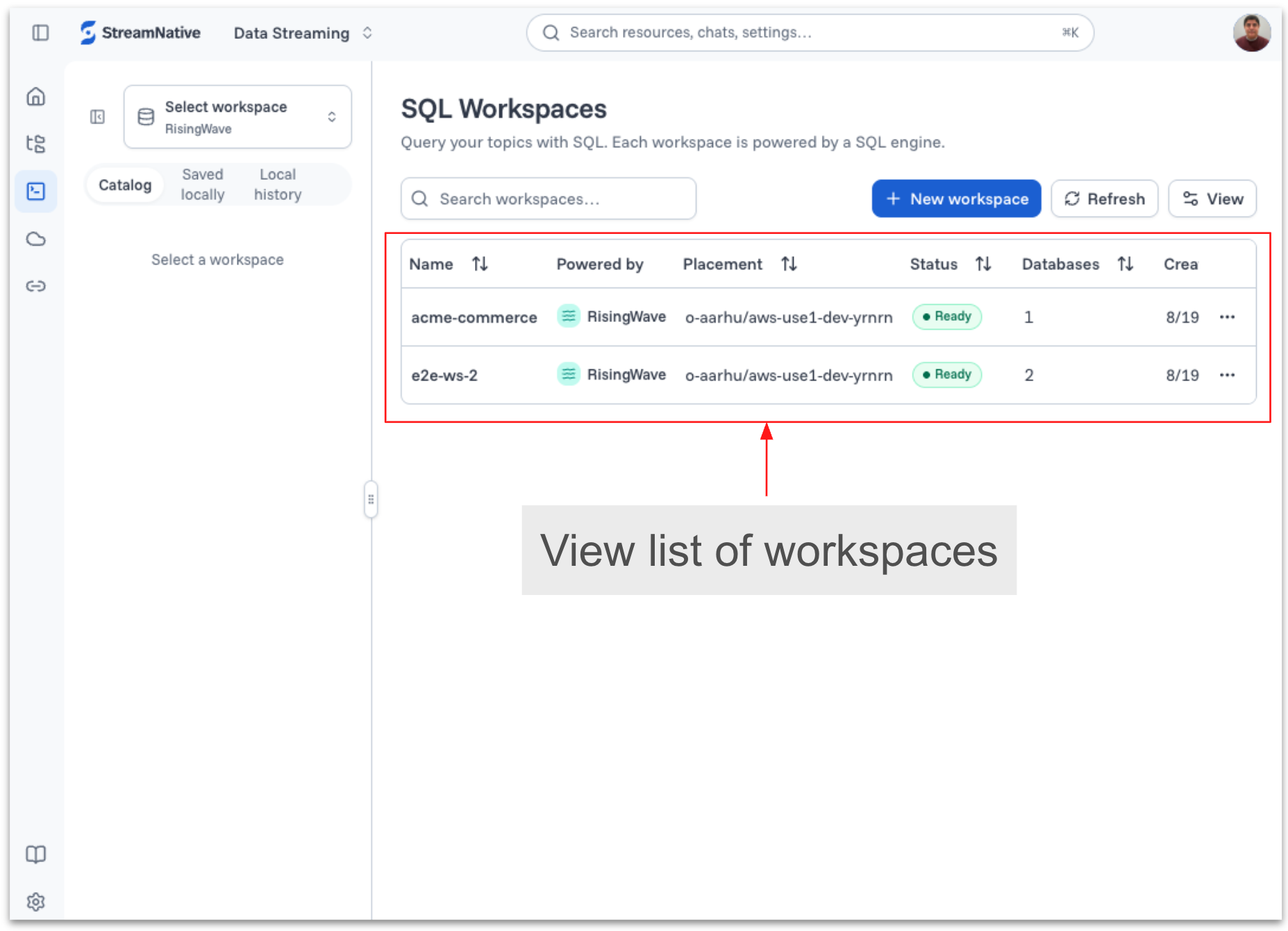Click placement cell of acme-commerce row
This screenshot has width=1288, height=931.
point(789,318)
